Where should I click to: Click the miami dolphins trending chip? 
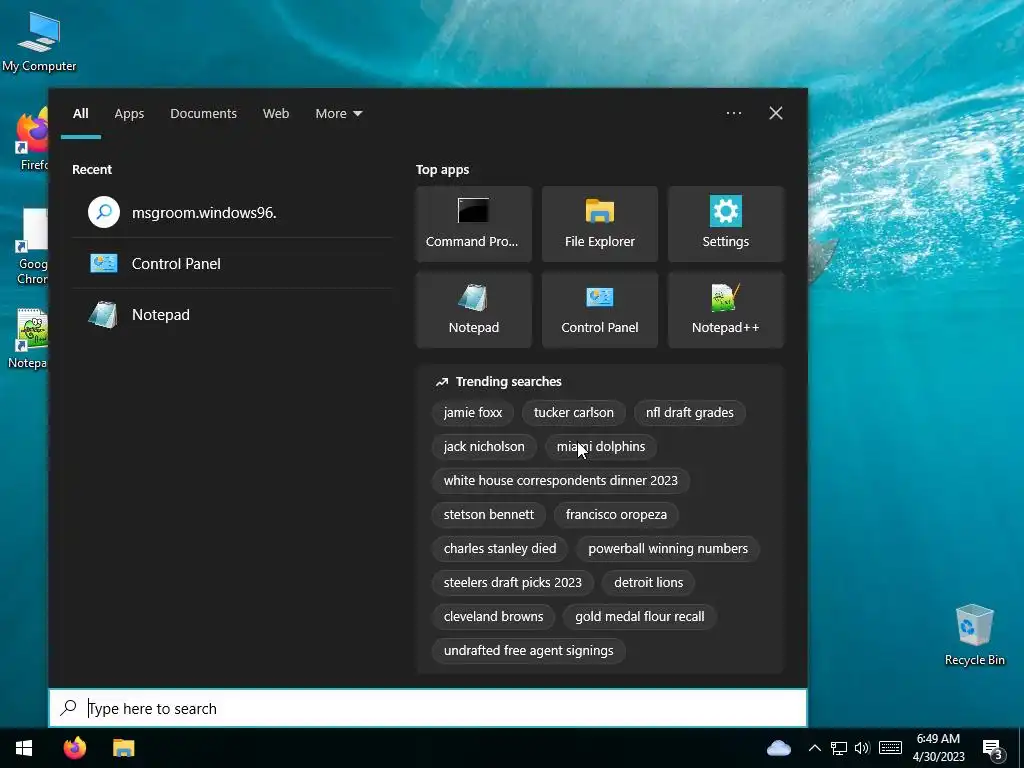601,447
